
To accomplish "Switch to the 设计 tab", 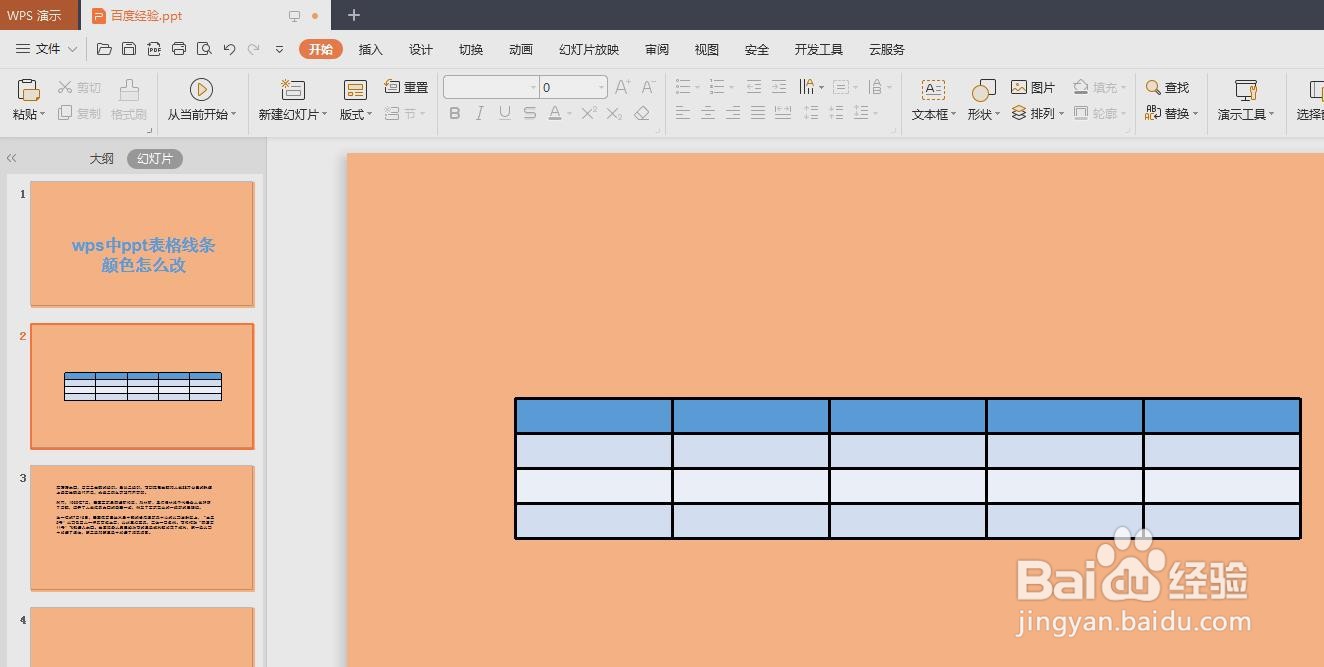I will tap(421, 49).
